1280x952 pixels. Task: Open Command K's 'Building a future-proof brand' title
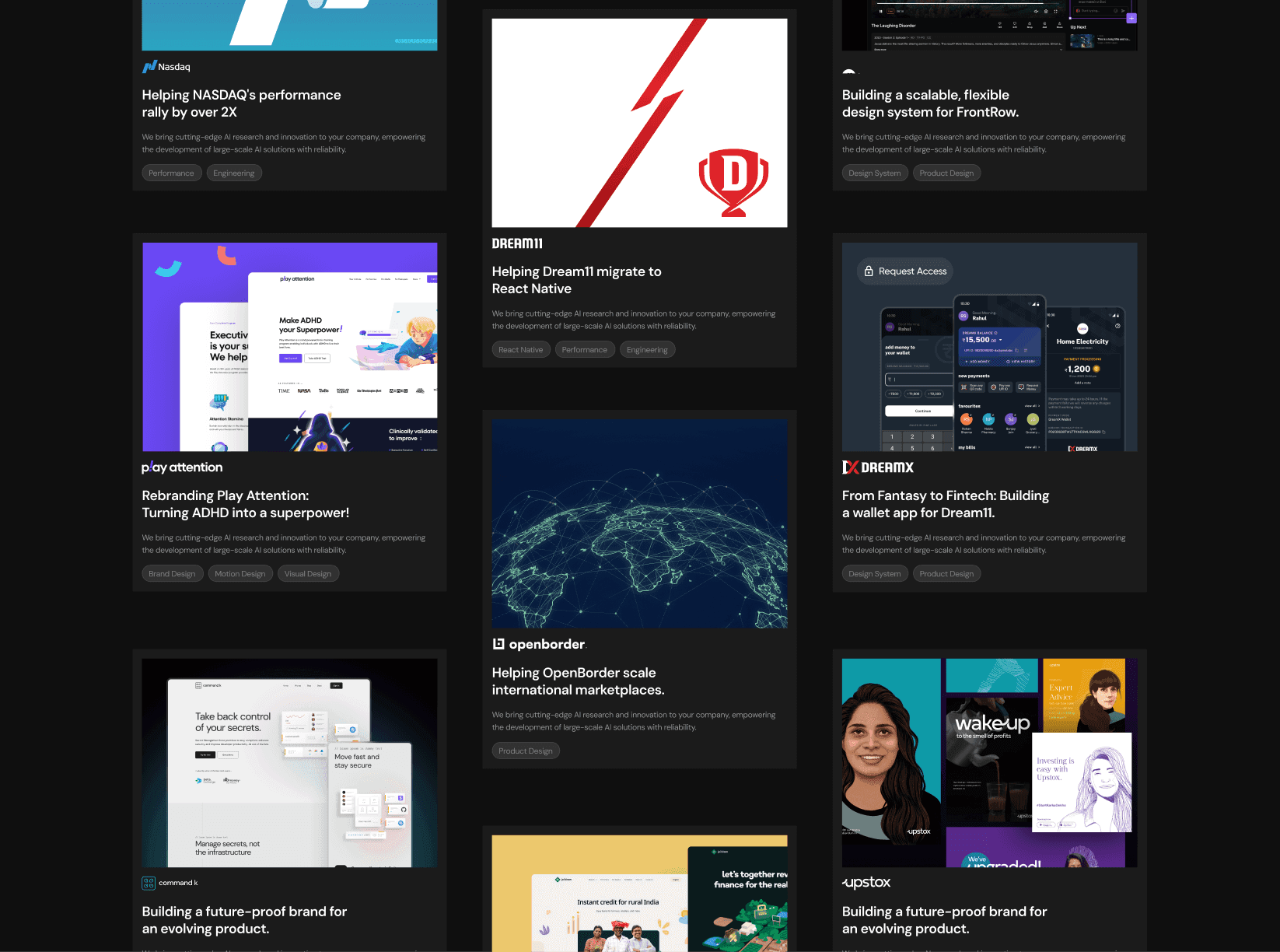point(244,920)
